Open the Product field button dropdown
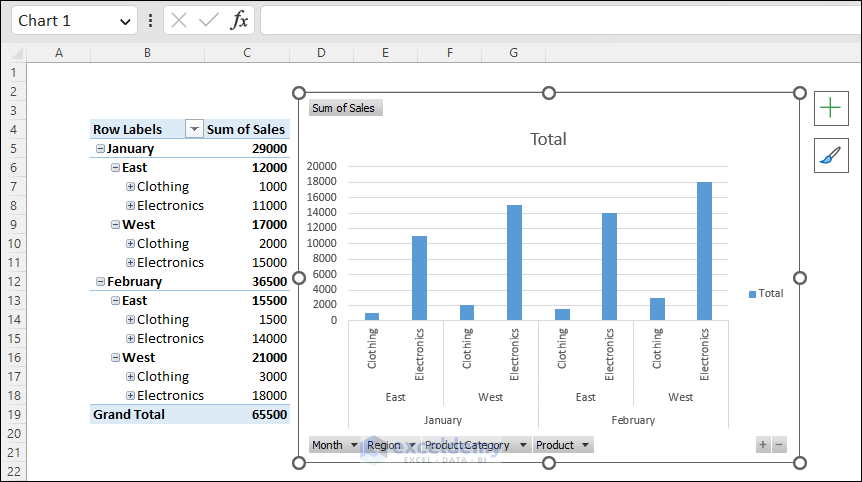The height and width of the screenshot is (482, 862). point(585,445)
